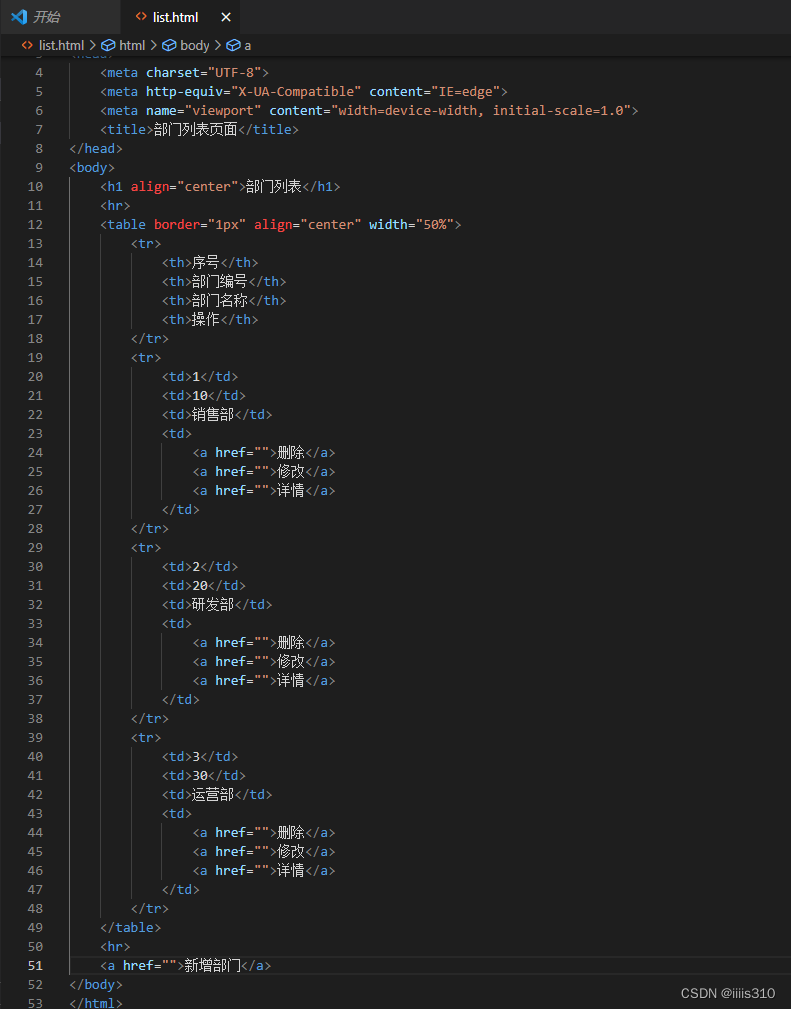Open the html breadcrumb segment
791x1009 pixels.
132,46
